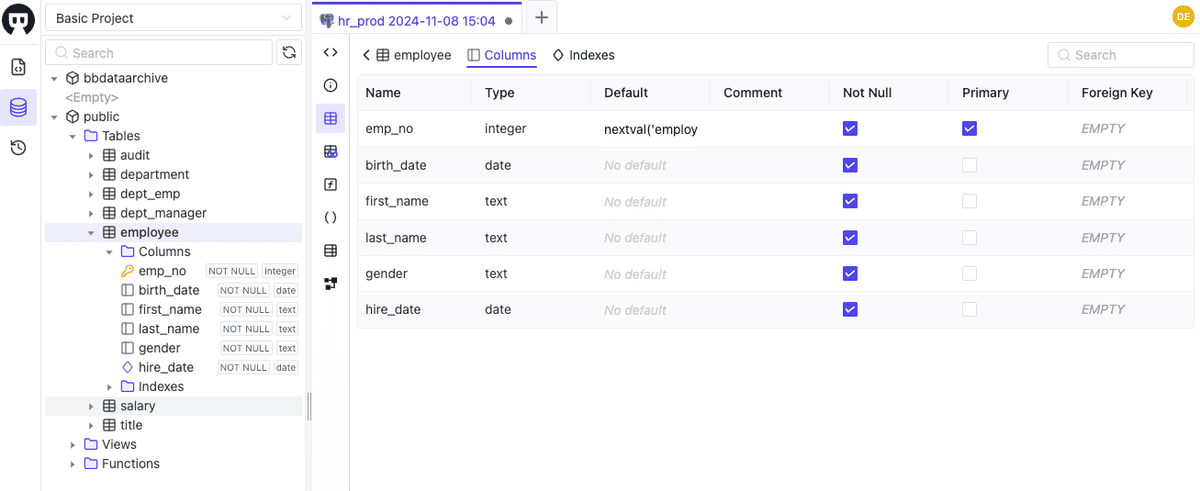Toggle Primary checkbox for gender
The image size is (1200, 491).
click(969, 274)
